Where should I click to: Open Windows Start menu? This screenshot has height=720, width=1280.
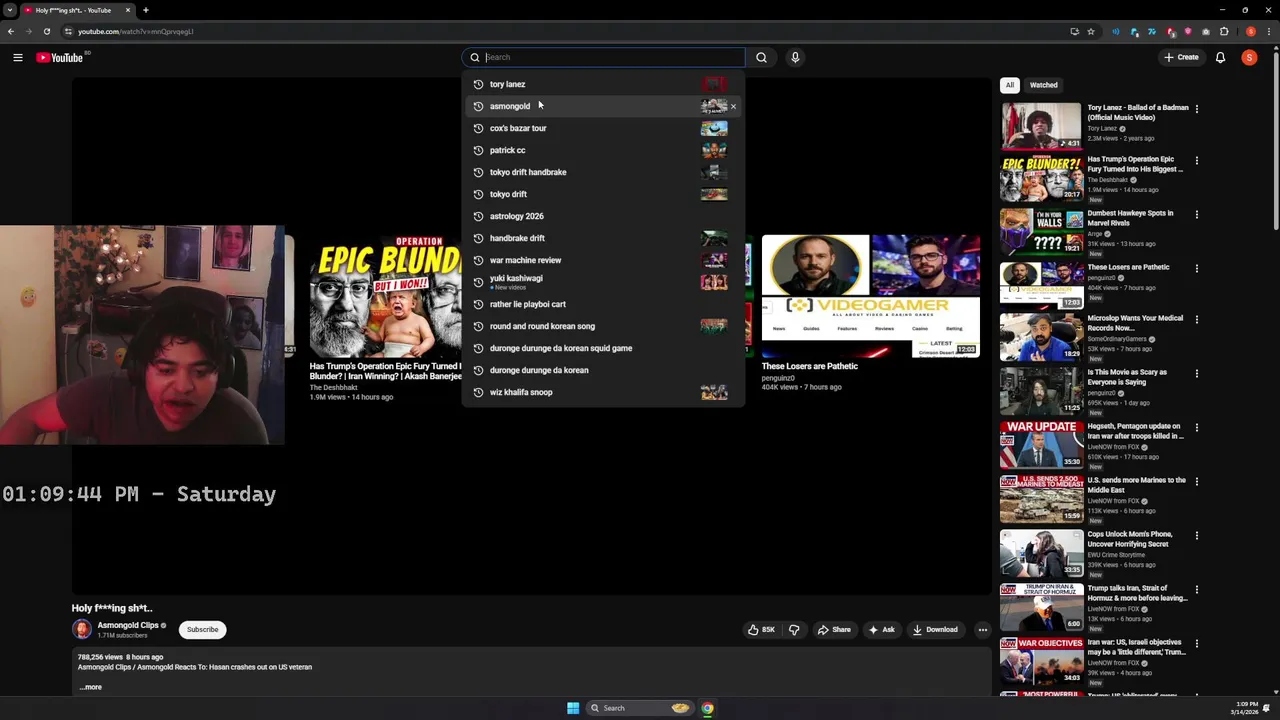573,708
